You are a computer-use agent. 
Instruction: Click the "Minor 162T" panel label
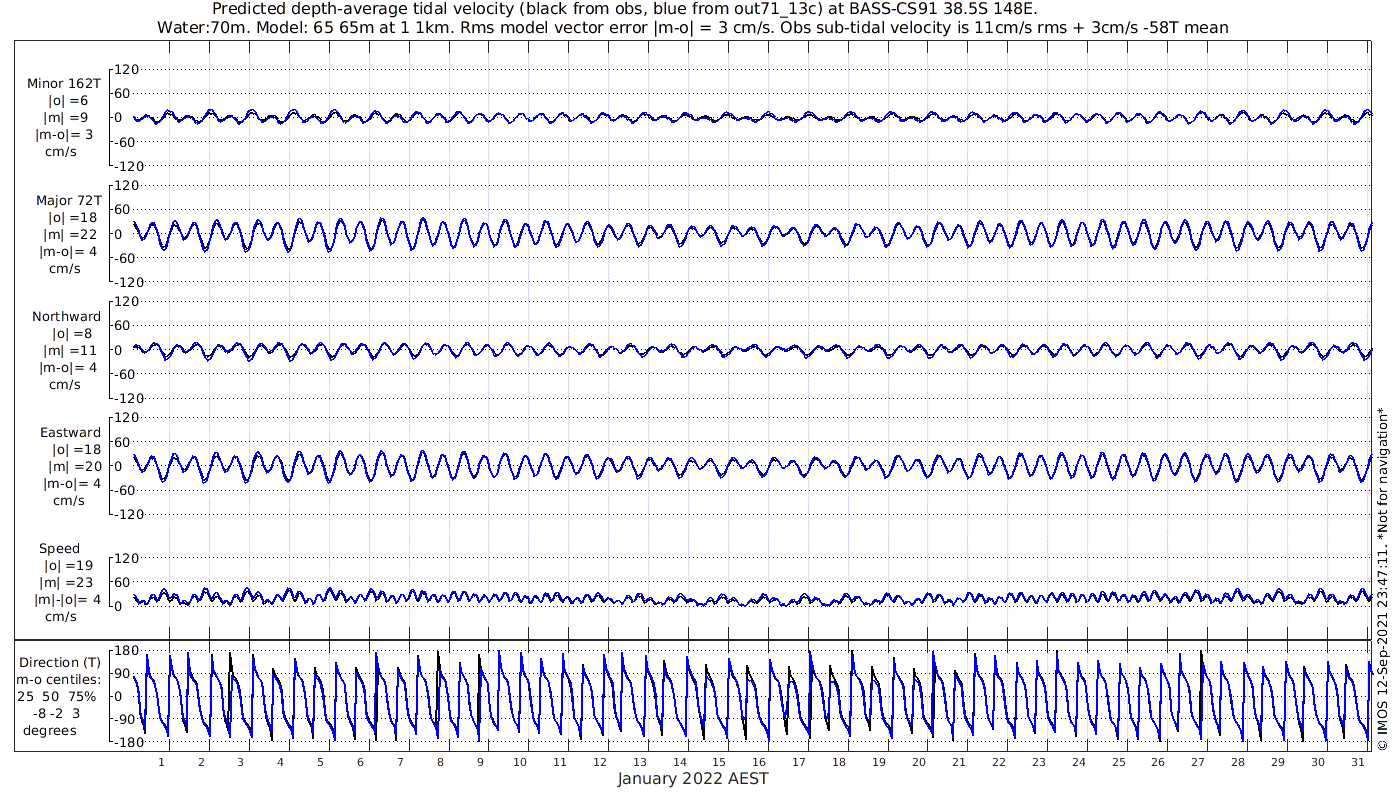[64, 85]
